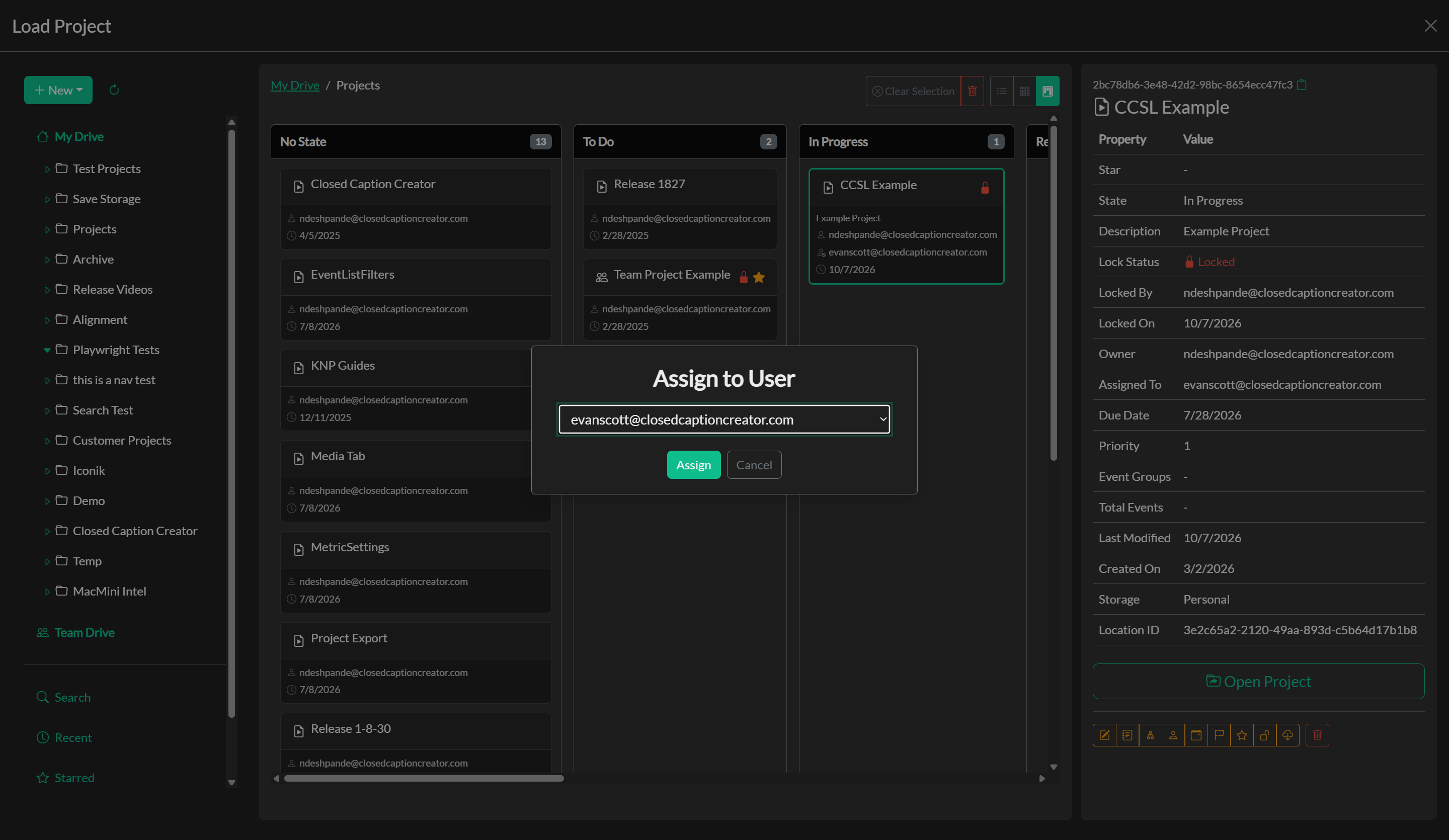1449x840 pixels.
Task: Click Assign in the dialog
Action: pyautogui.click(x=693, y=465)
